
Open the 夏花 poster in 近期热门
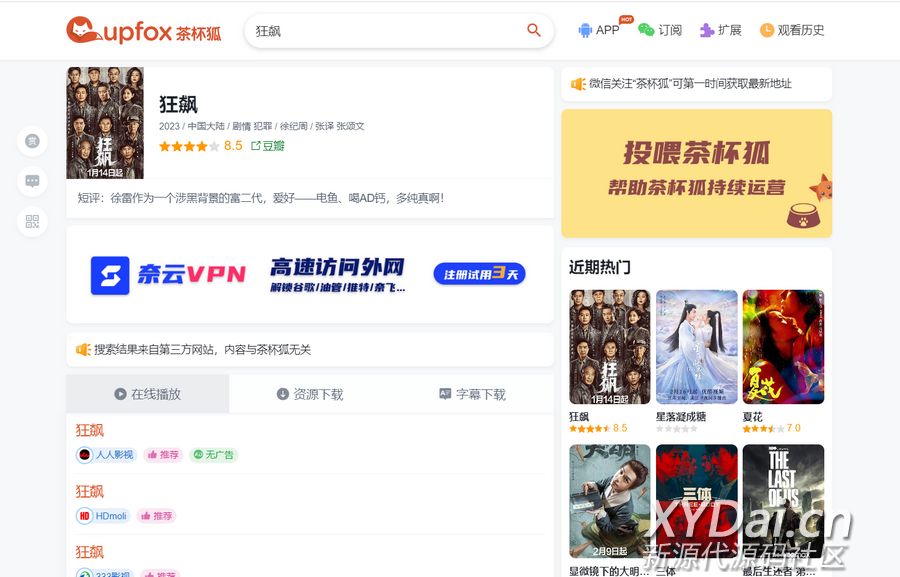click(x=783, y=347)
